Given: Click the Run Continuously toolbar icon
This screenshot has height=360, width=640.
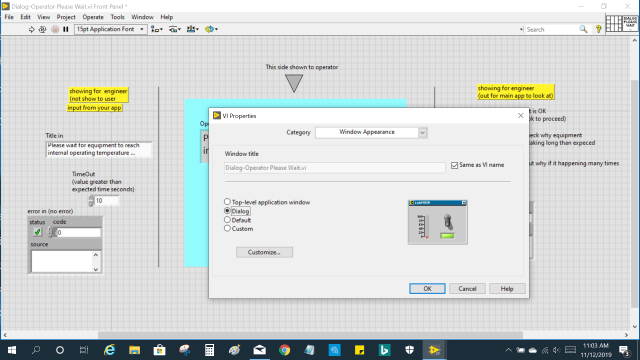Looking at the screenshot, I should (x=42, y=29).
